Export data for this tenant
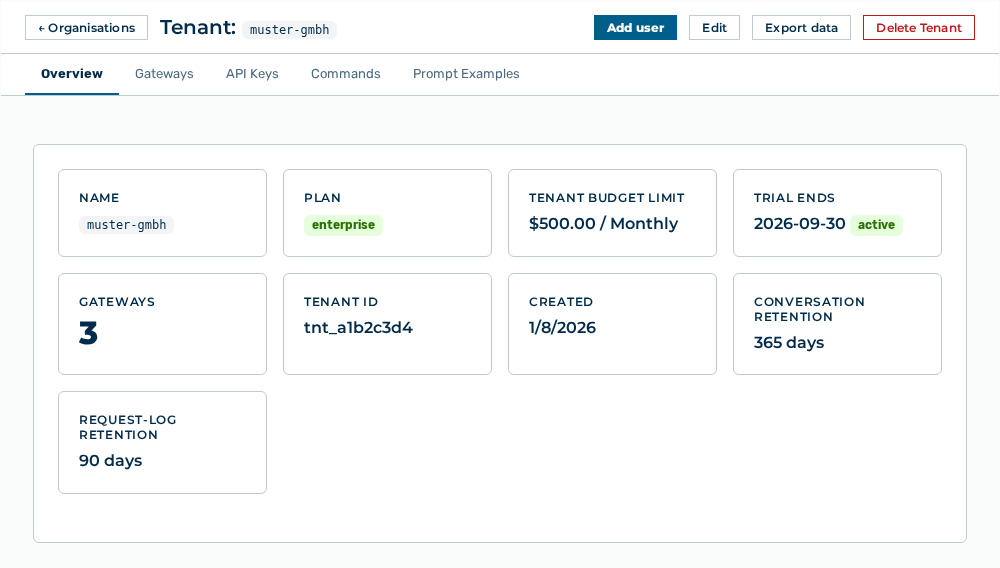 801,28
